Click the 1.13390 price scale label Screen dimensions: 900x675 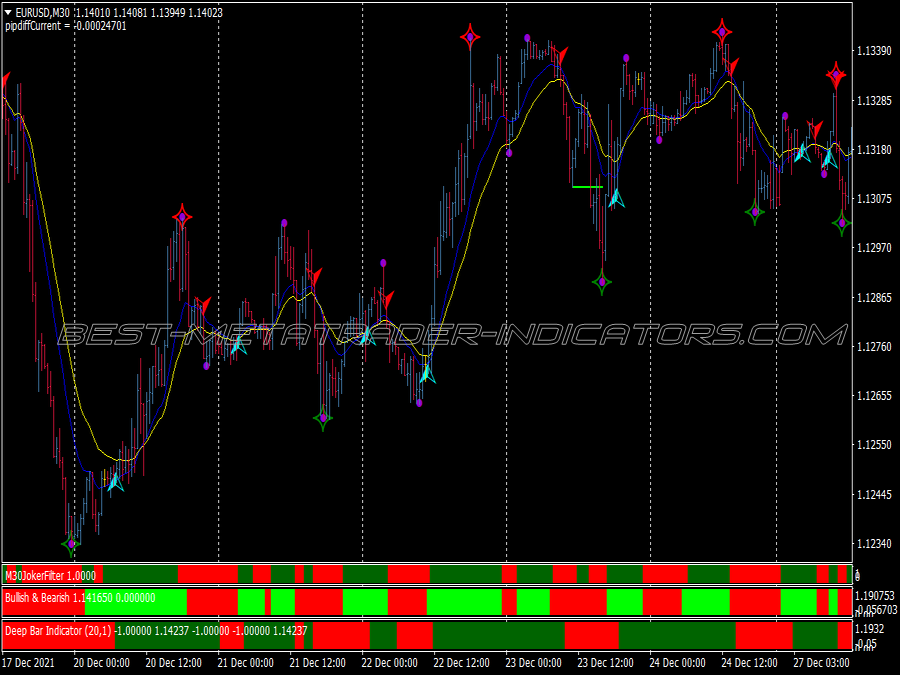coord(874,51)
